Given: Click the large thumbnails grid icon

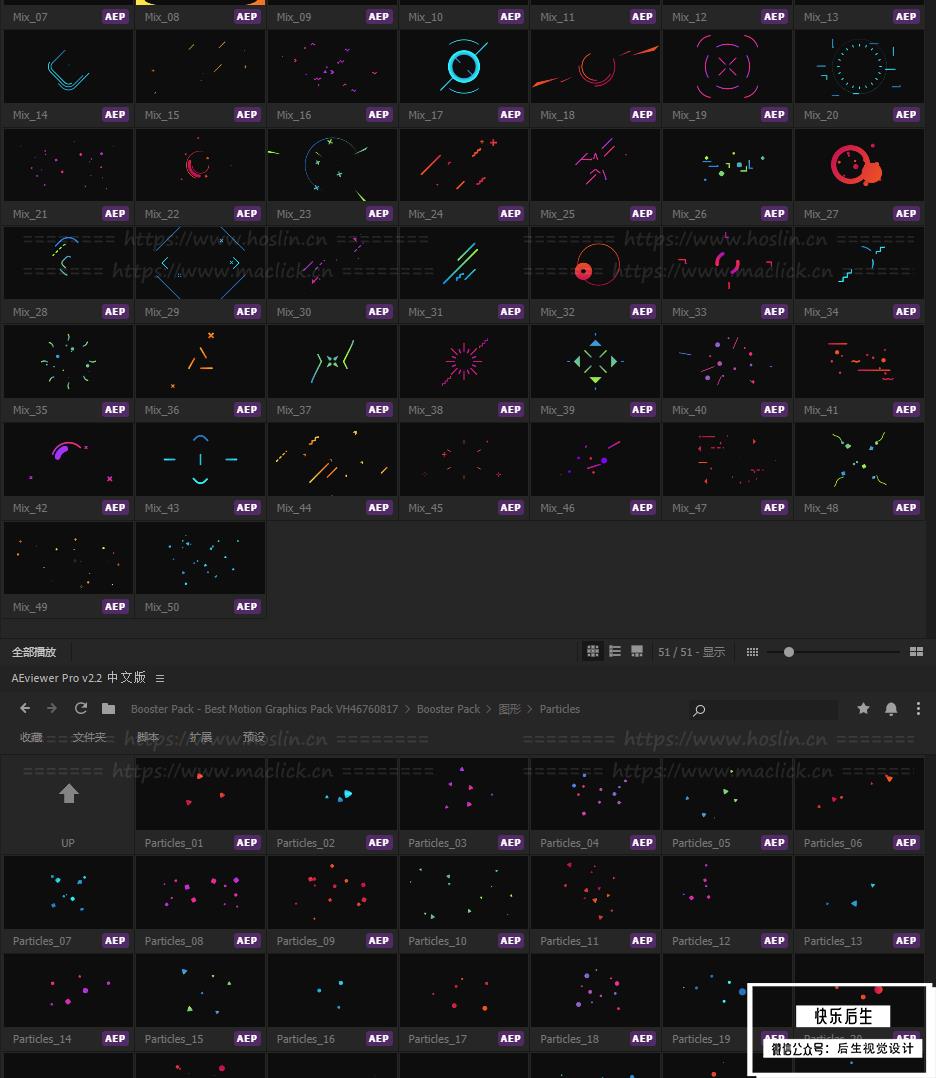Looking at the screenshot, I should [x=916, y=652].
